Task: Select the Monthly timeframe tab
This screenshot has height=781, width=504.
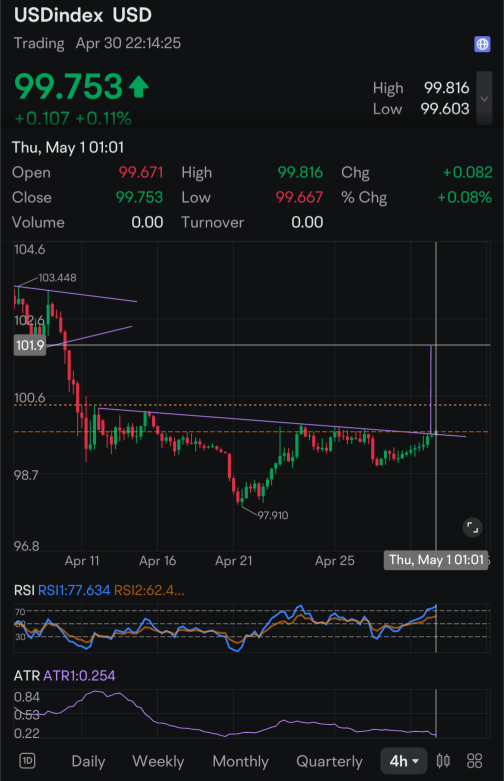Action: (241, 761)
